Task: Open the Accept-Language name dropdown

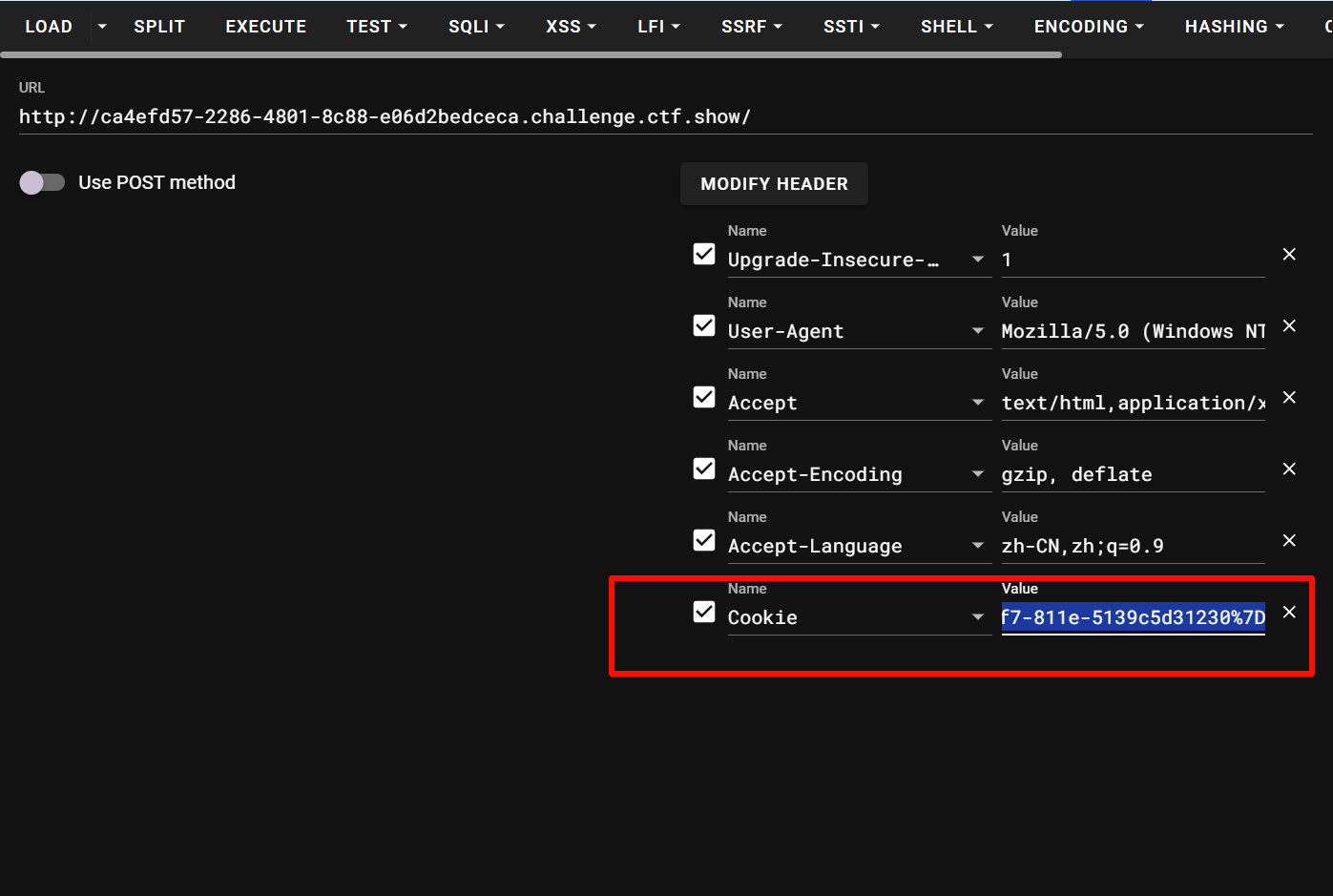Action: click(x=977, y=546)
